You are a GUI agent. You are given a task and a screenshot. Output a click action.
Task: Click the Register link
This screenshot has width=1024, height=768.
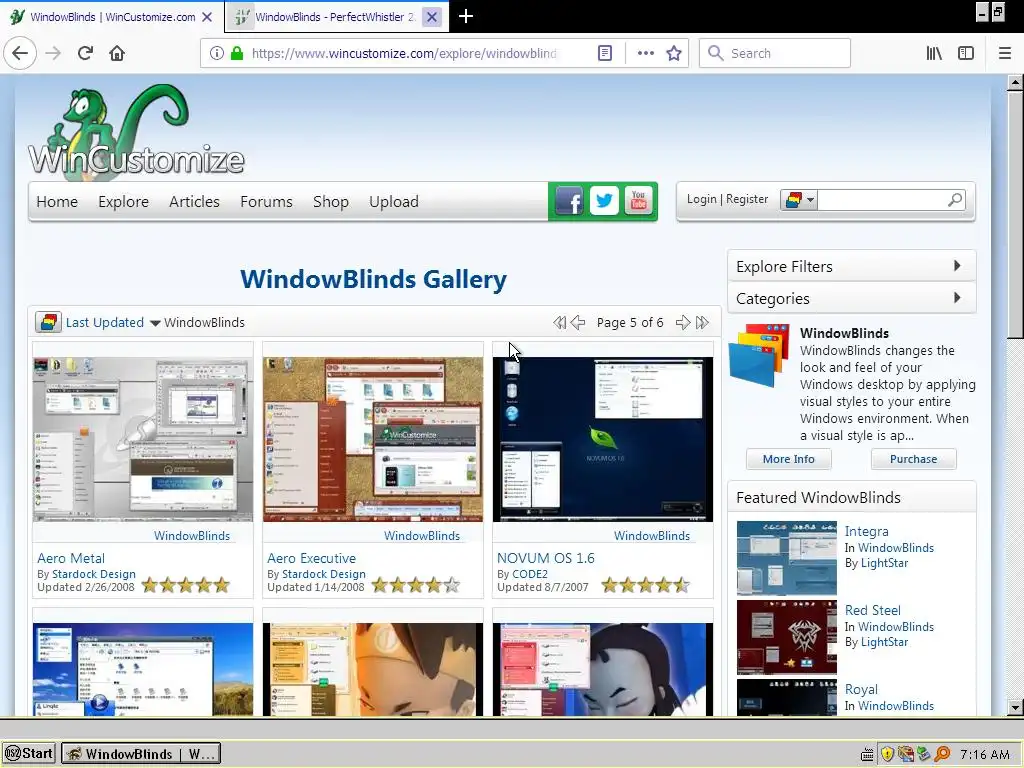[747, 199]
